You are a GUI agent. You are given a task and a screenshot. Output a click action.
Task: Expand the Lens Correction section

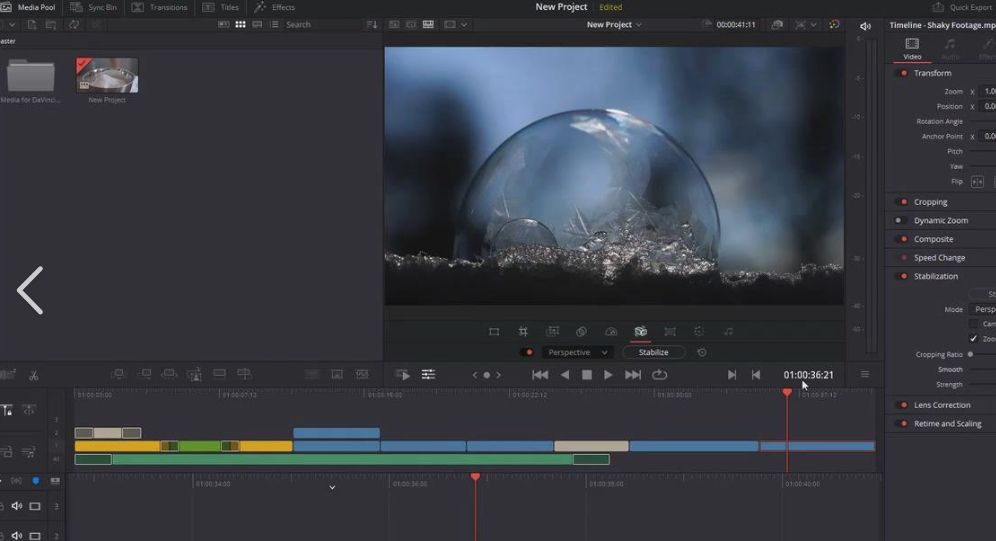pos(941,404)
